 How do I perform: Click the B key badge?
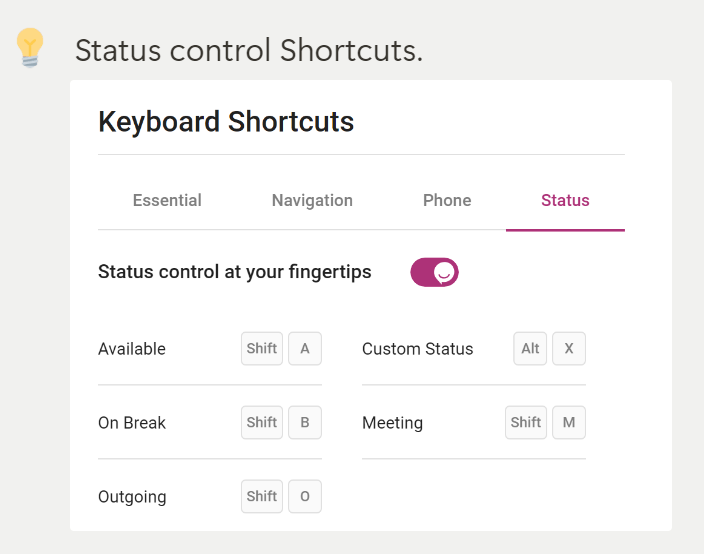point(305,422)
